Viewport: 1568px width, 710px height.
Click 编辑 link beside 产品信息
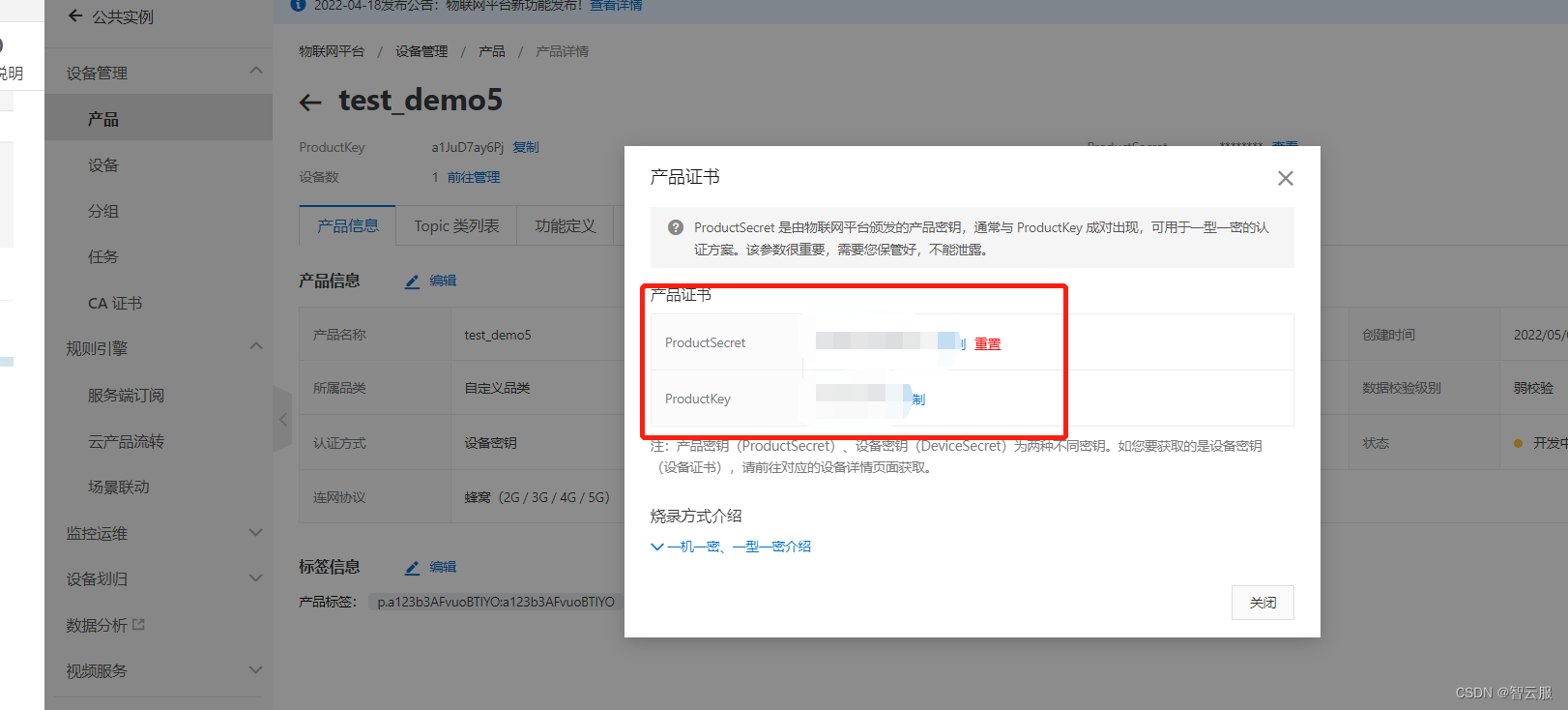click(443, 281)
